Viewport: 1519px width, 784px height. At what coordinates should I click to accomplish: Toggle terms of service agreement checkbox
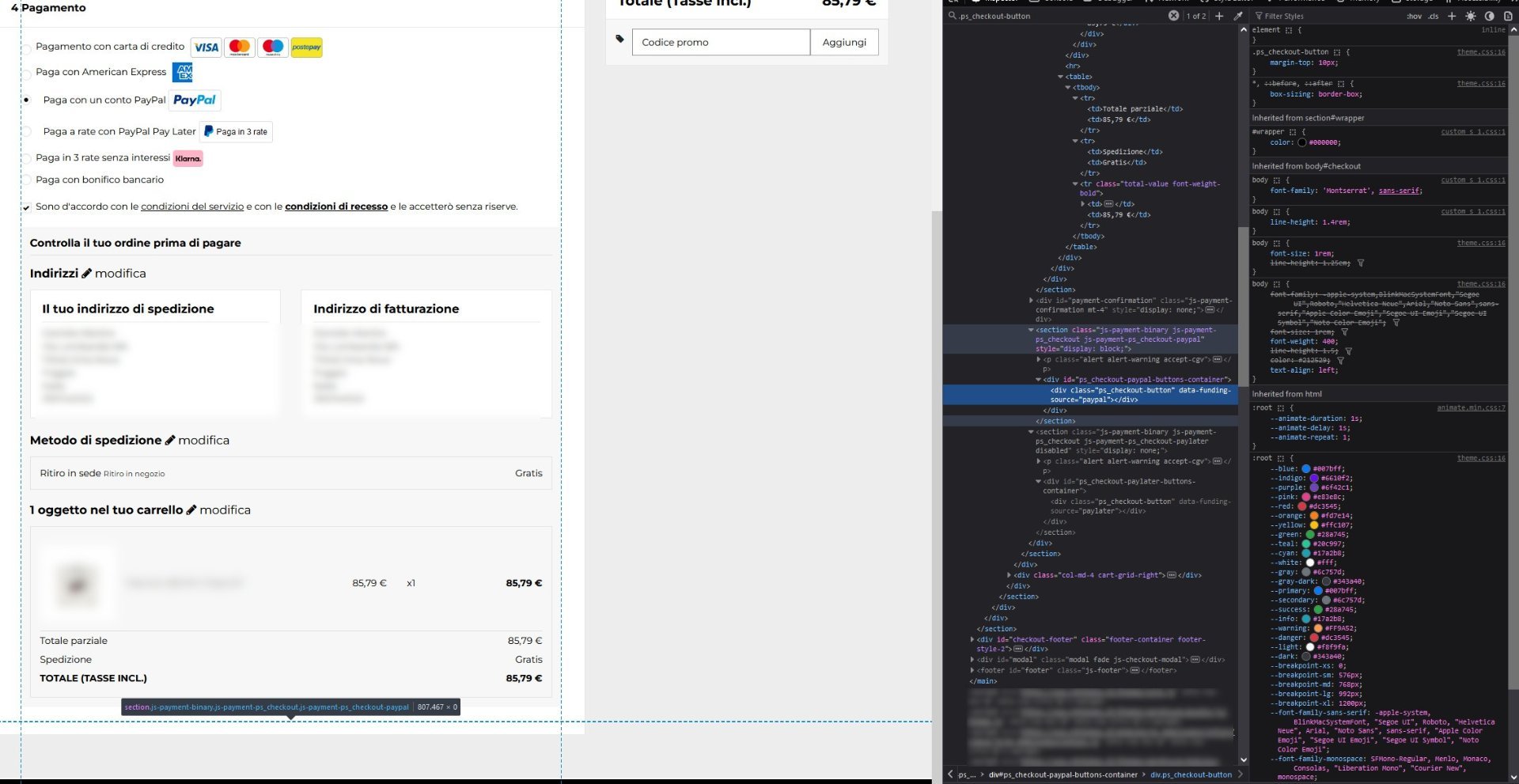click(x=26, y=208)
